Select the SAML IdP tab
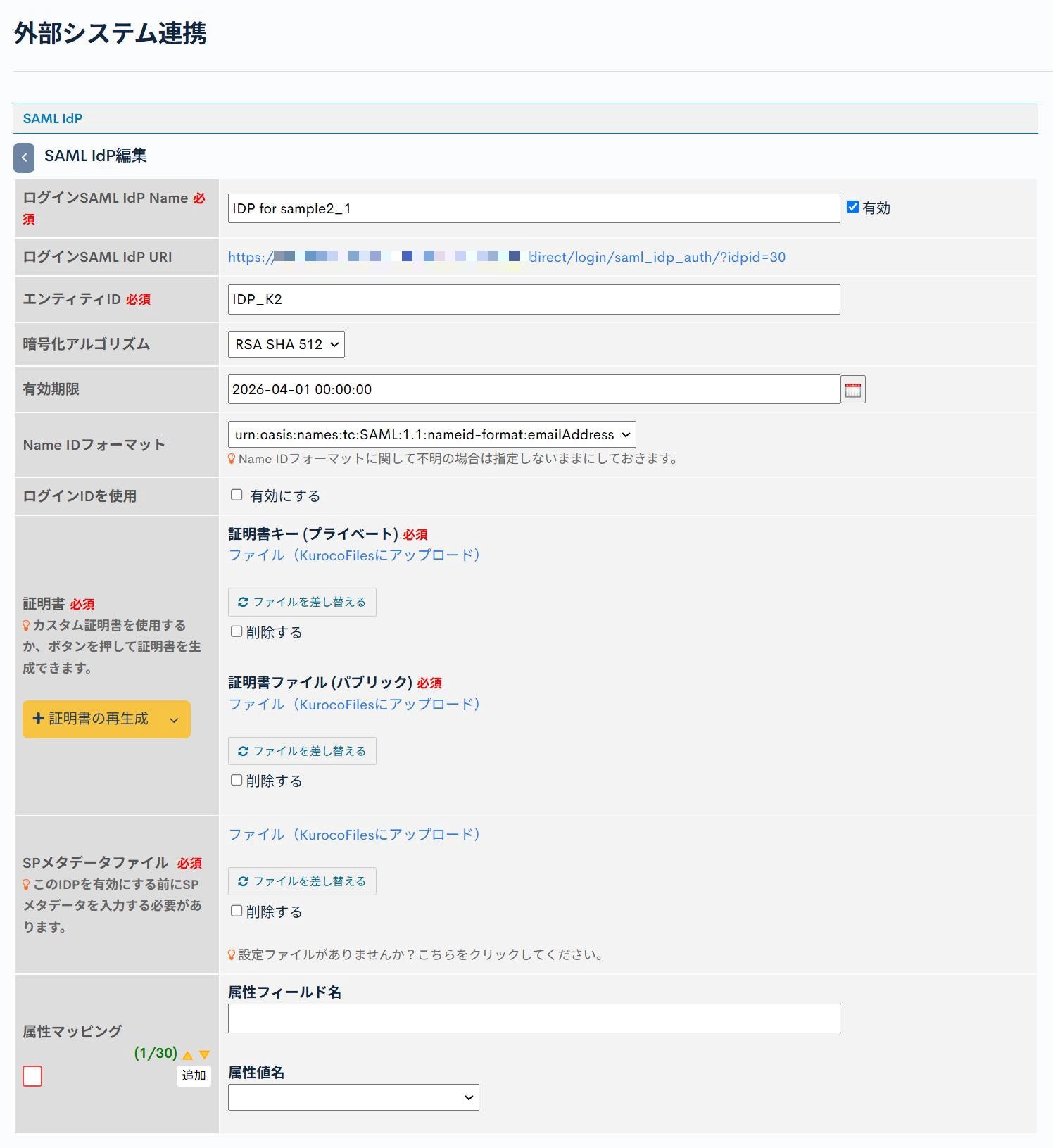The height and width of the screenshot is (1148, 1053). [x=53, y=119]
